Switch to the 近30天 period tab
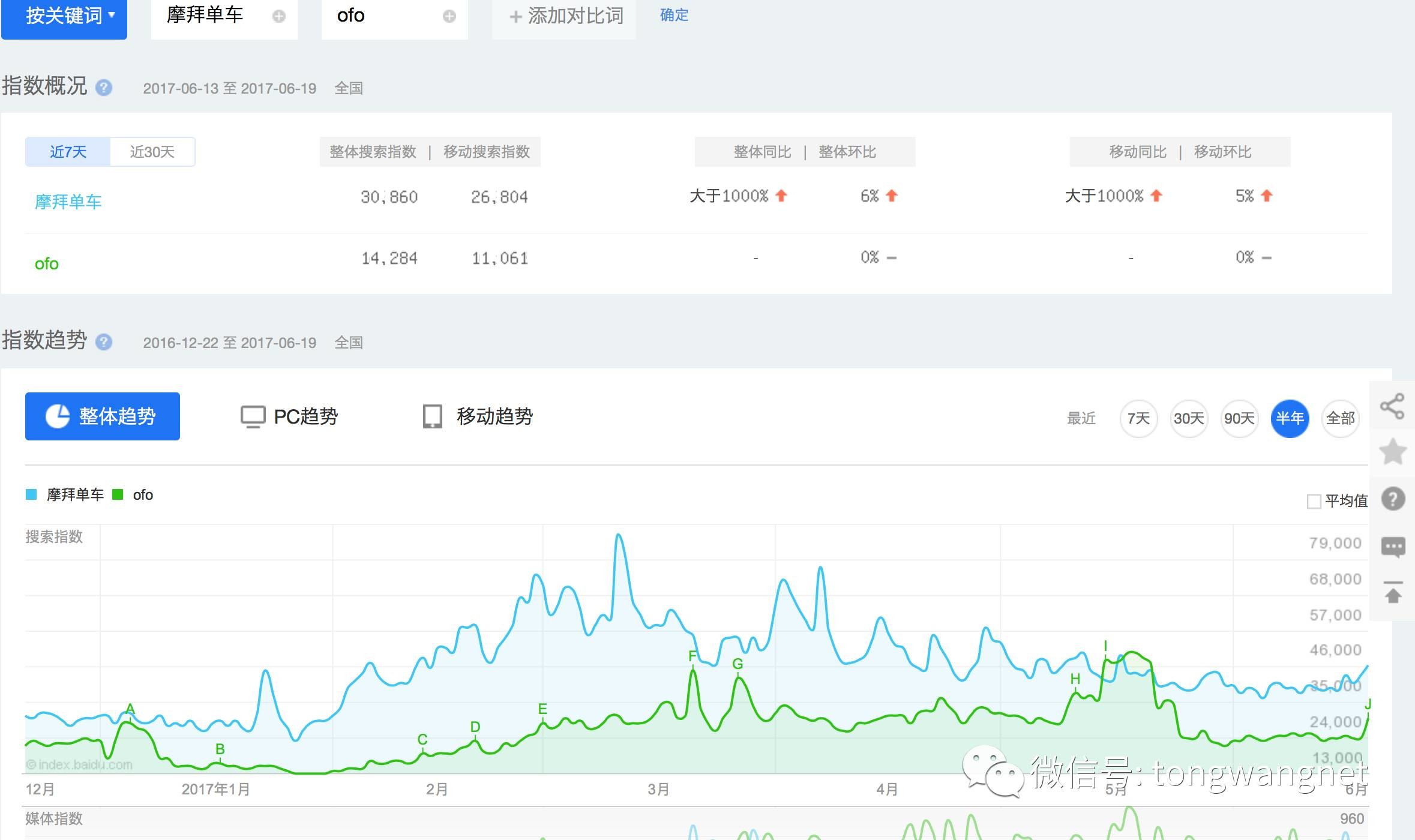The width and height of the screenshot is (1415, 840). click(x=152, y=152)
